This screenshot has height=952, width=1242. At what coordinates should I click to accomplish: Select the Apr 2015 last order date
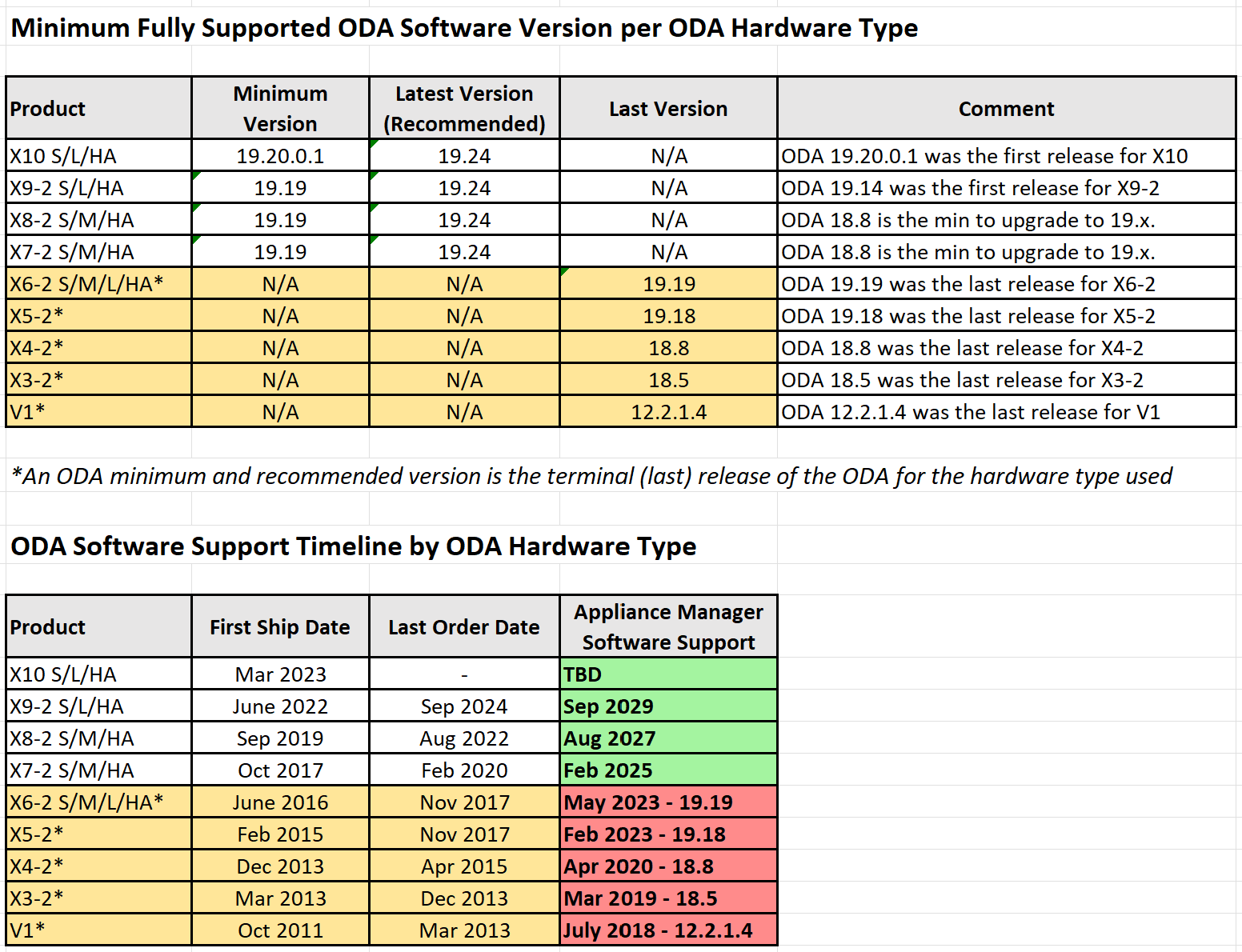pyautogui.click(x=464, y=866)
